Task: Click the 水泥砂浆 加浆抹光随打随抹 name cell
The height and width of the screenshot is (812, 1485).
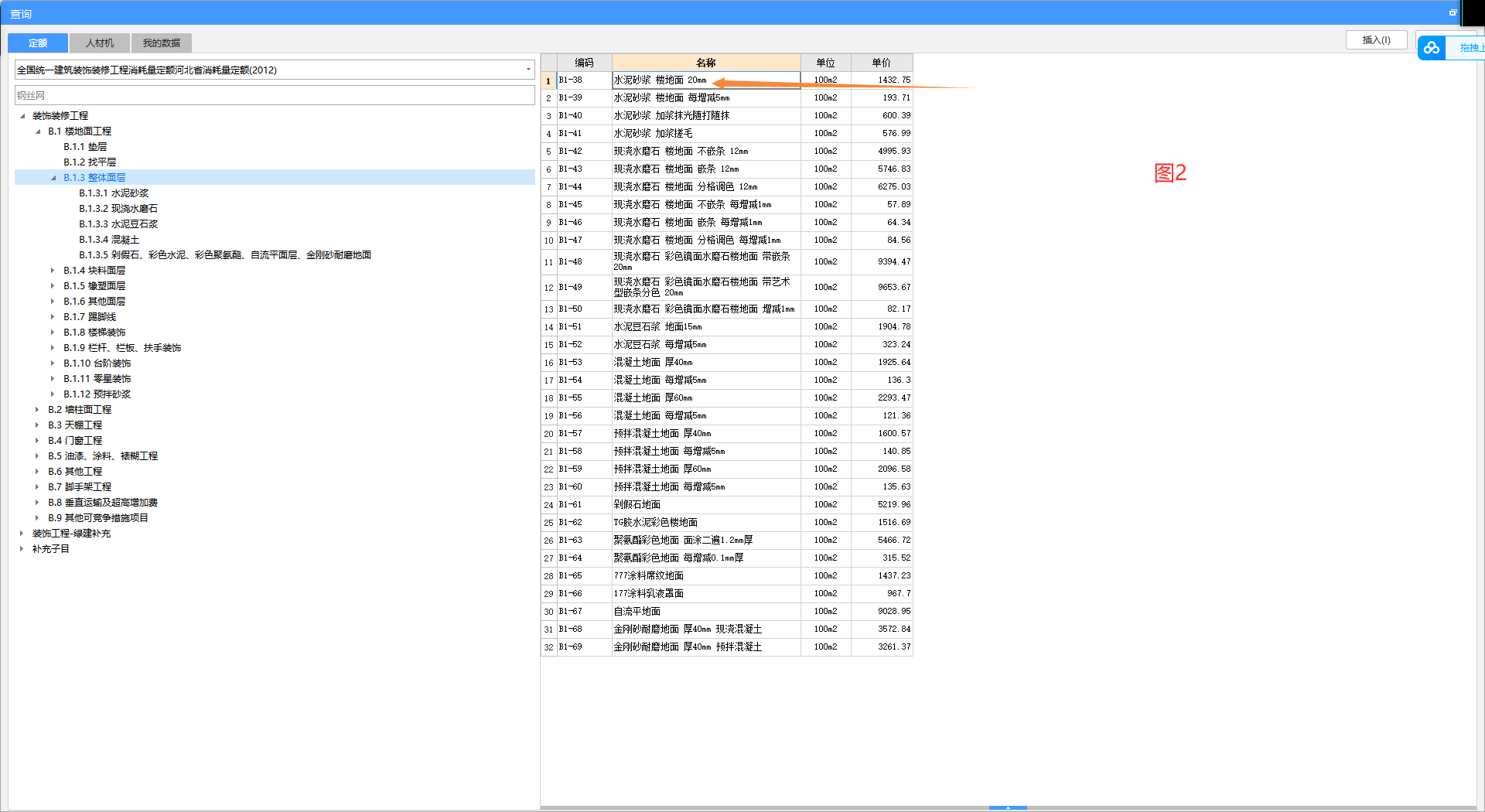Action: coord(706,116)
